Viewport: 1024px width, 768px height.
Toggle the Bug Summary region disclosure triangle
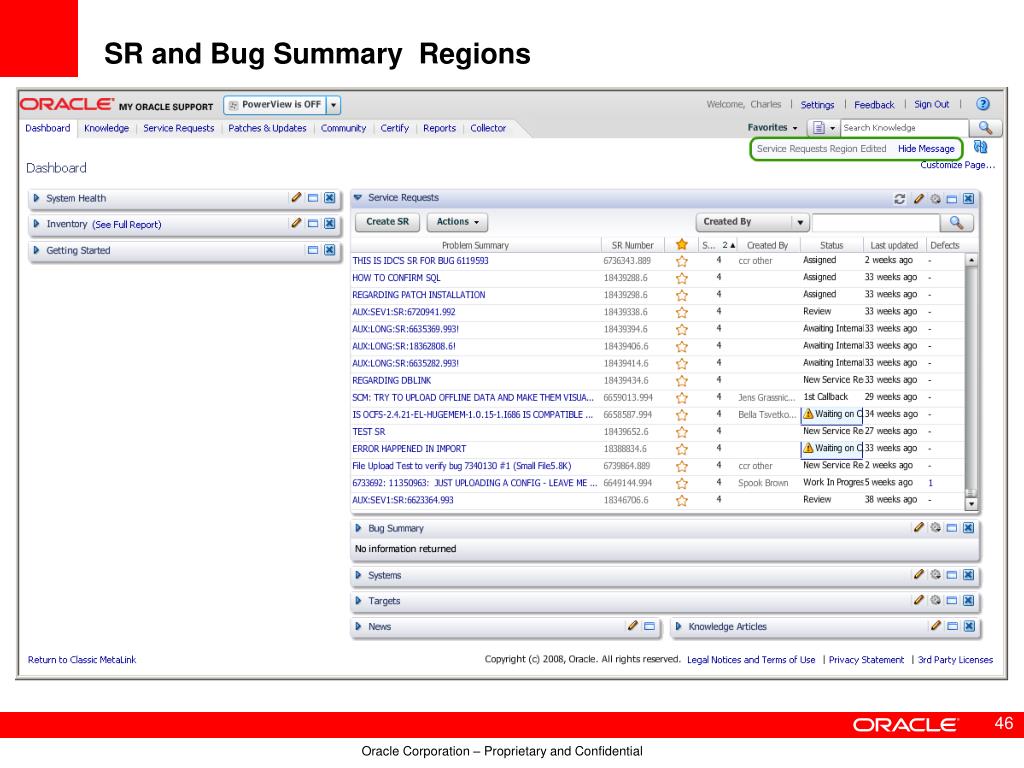(359, 528)
